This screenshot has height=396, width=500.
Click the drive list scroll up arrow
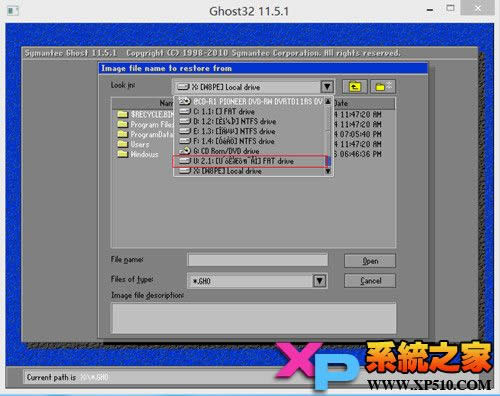328,101
